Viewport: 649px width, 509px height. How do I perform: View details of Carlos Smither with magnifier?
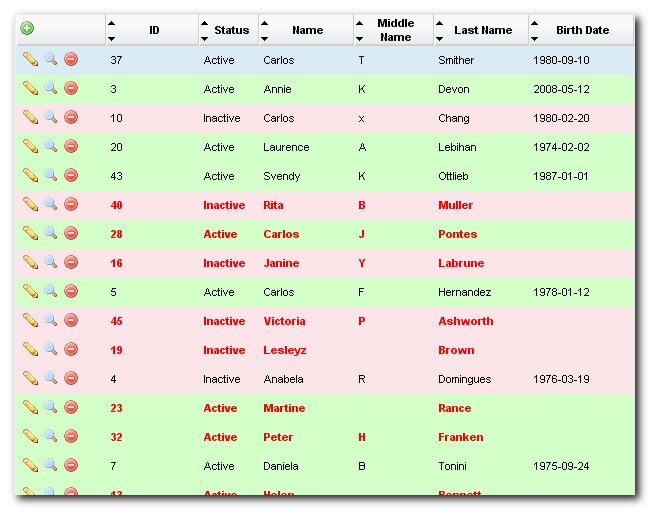[50, 59]
